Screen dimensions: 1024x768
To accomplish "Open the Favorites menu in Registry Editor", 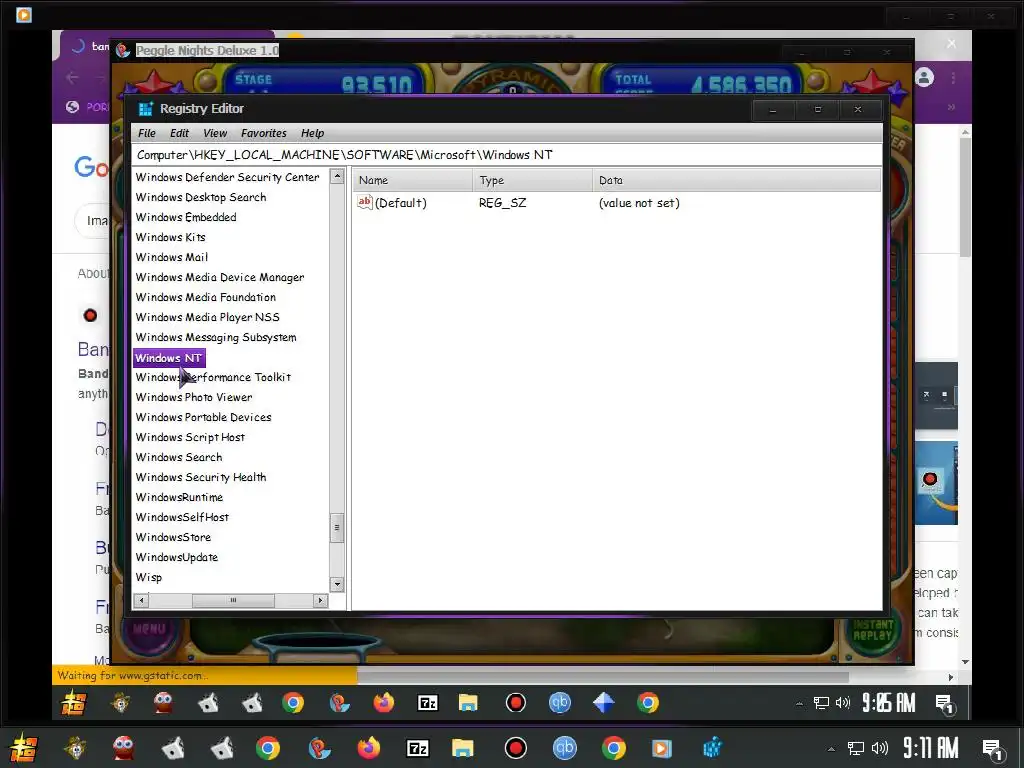I will [263, 133].
